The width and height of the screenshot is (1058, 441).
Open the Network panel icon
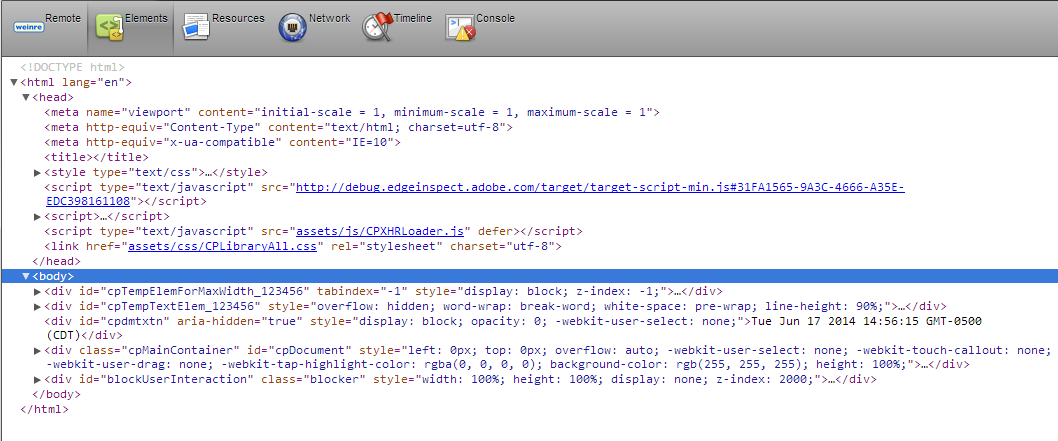tap(293, 28)
